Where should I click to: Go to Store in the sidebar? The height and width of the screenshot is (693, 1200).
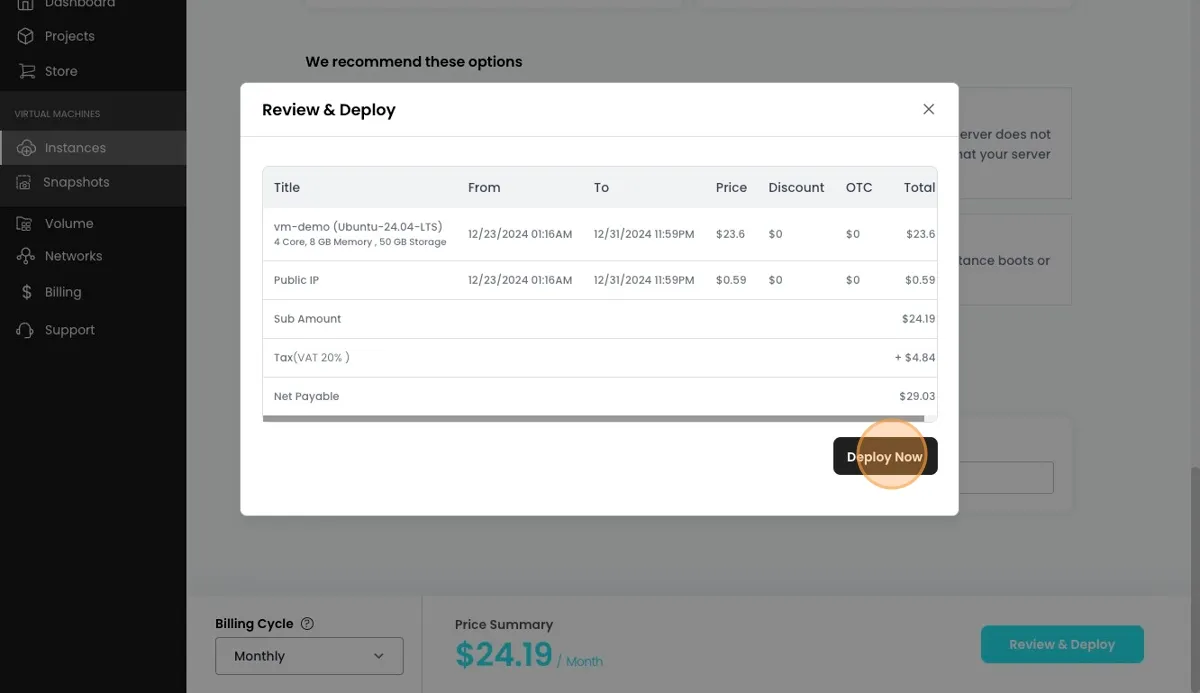pyautogui.click(x=61, y=71)
